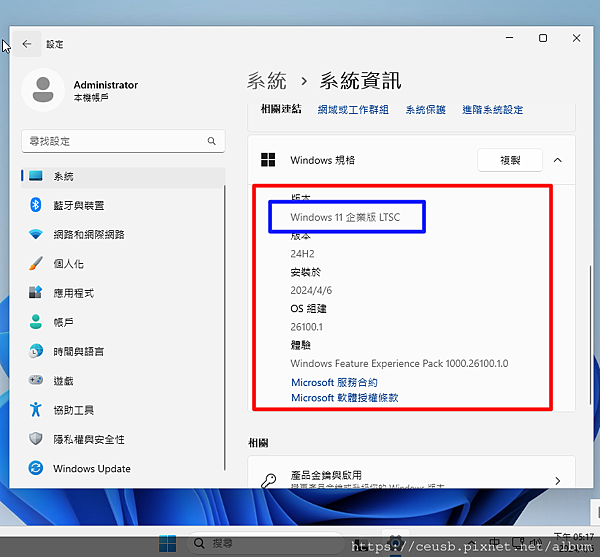600x557 pixels.
Task: Open the 網域或工作群組 link
Action: click(x=353, y=110)
